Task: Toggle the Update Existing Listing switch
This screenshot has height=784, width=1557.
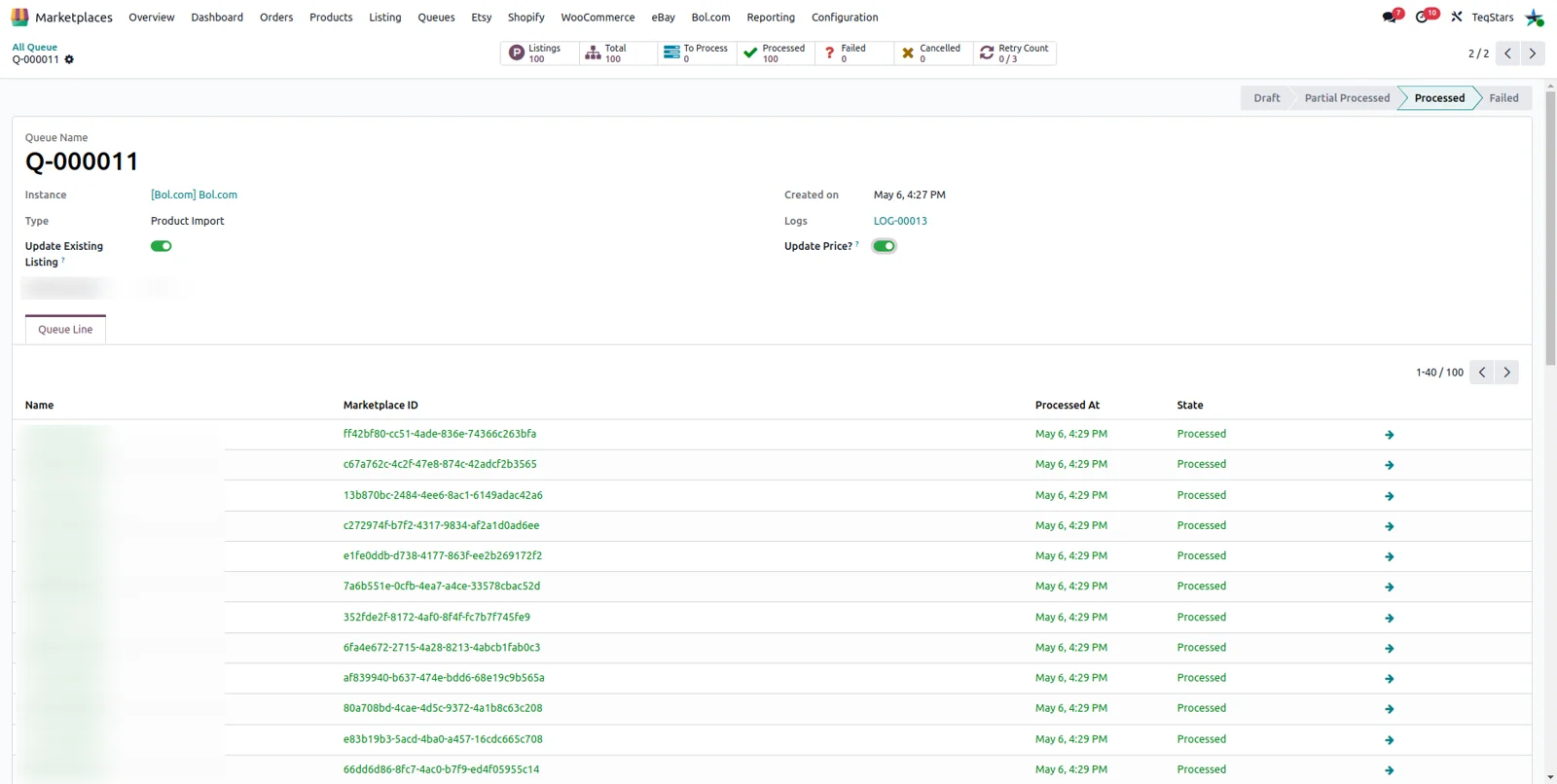Action: click(x=162, y=246)
